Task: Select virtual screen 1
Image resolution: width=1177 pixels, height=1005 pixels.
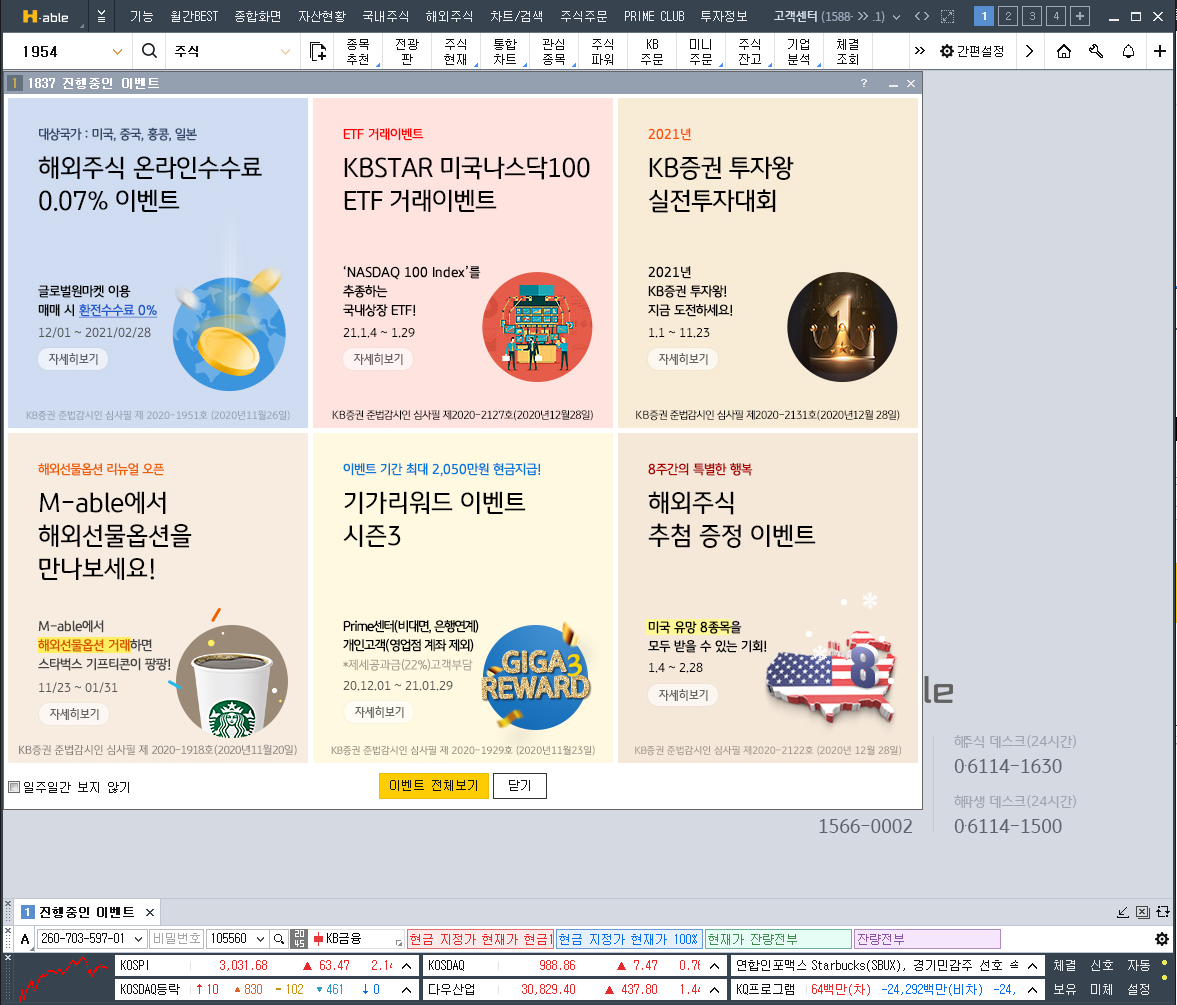Action: click(984, 16)
